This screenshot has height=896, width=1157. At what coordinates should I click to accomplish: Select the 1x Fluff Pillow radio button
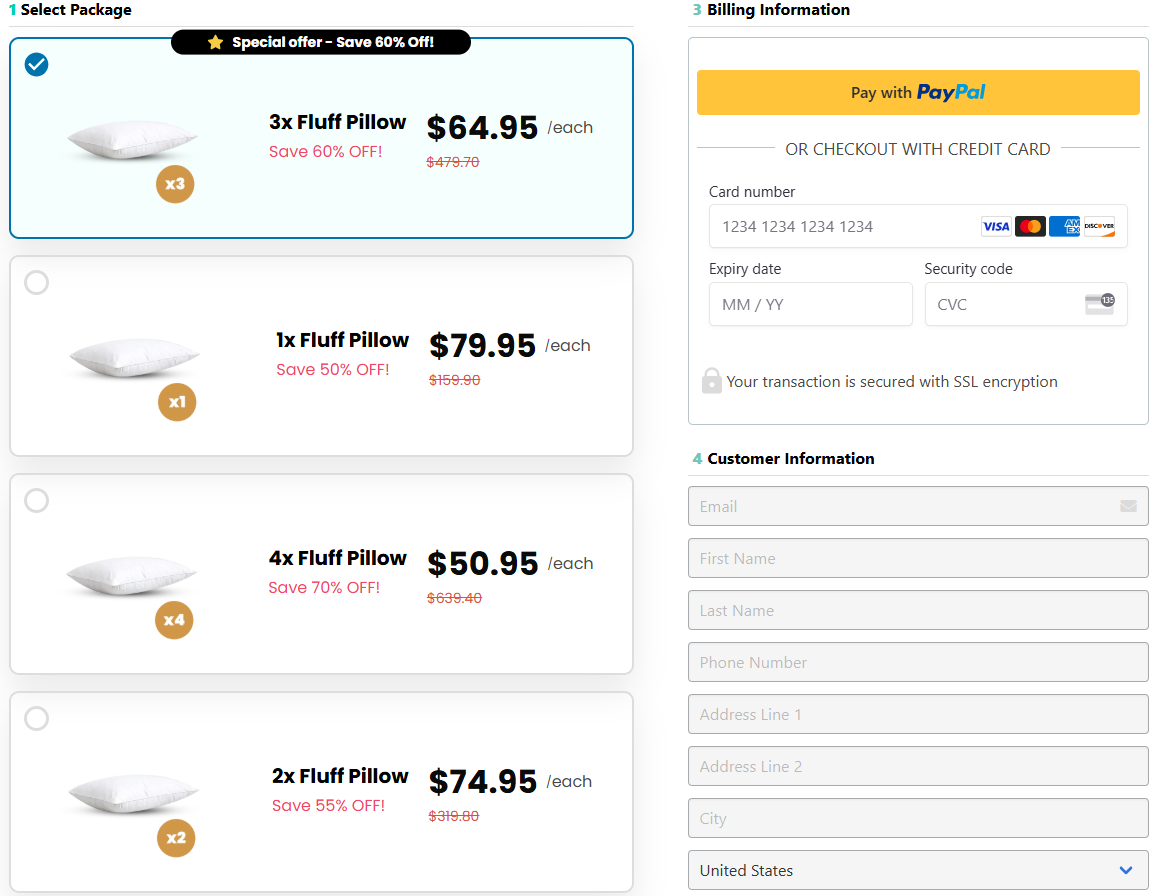coord(36,283)
